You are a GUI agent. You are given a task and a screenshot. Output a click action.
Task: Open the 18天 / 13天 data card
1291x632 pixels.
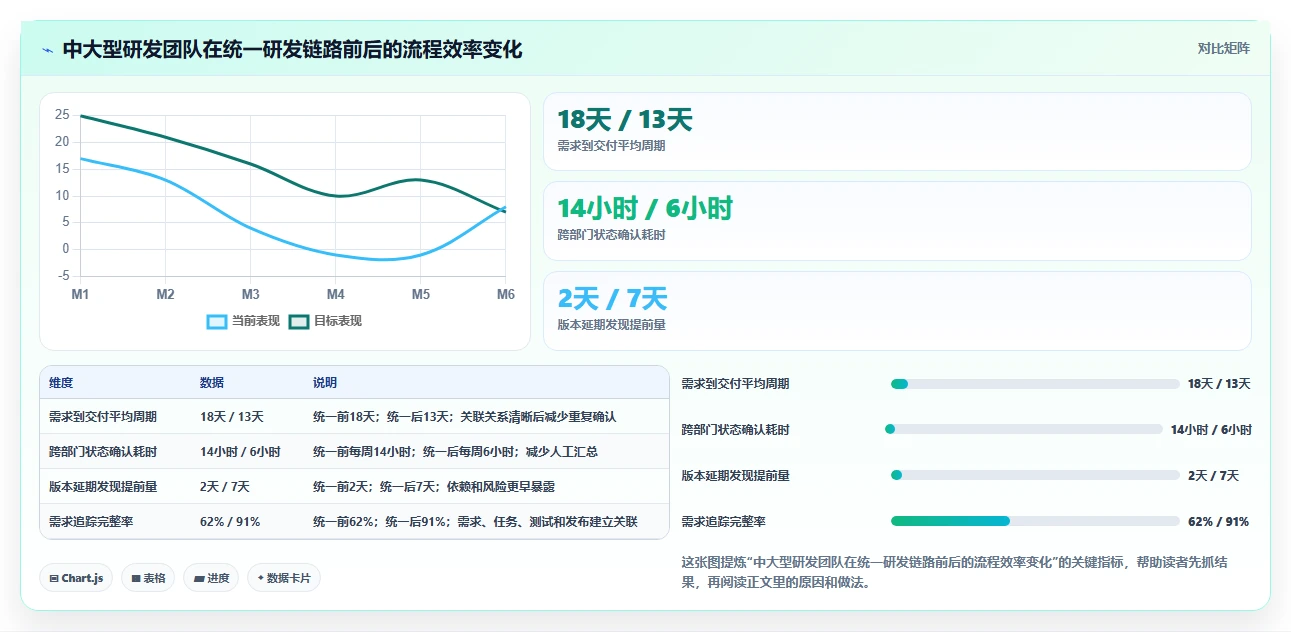(x=897, y=131)
